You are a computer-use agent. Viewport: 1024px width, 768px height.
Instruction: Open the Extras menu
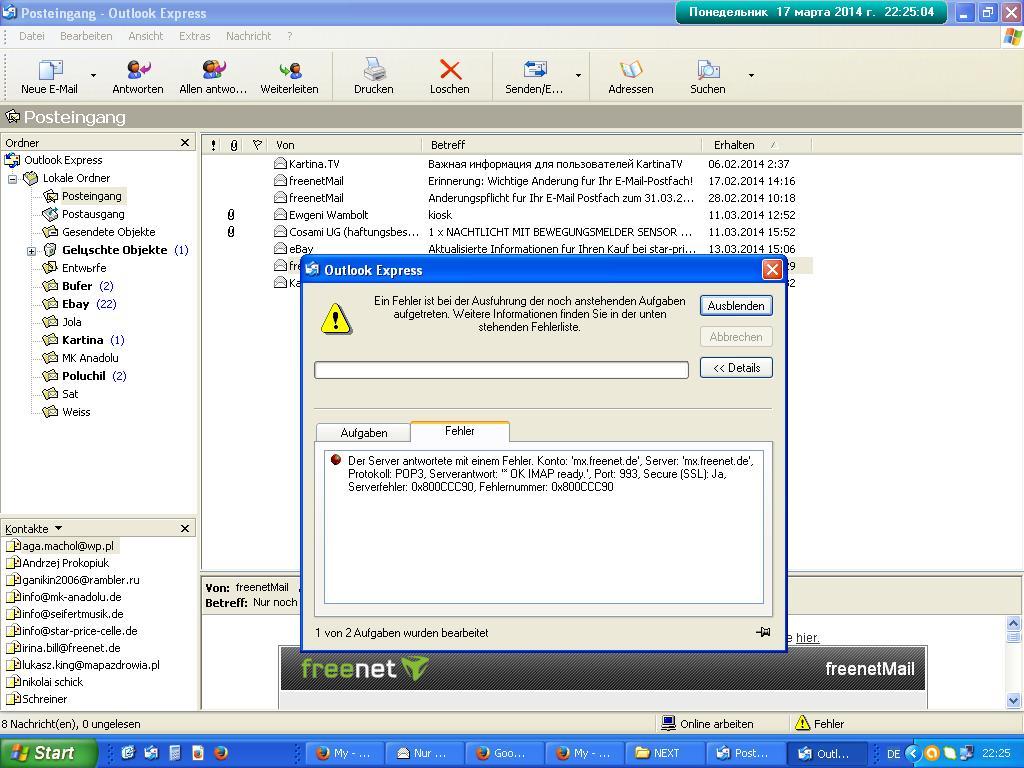click(195, 36)
